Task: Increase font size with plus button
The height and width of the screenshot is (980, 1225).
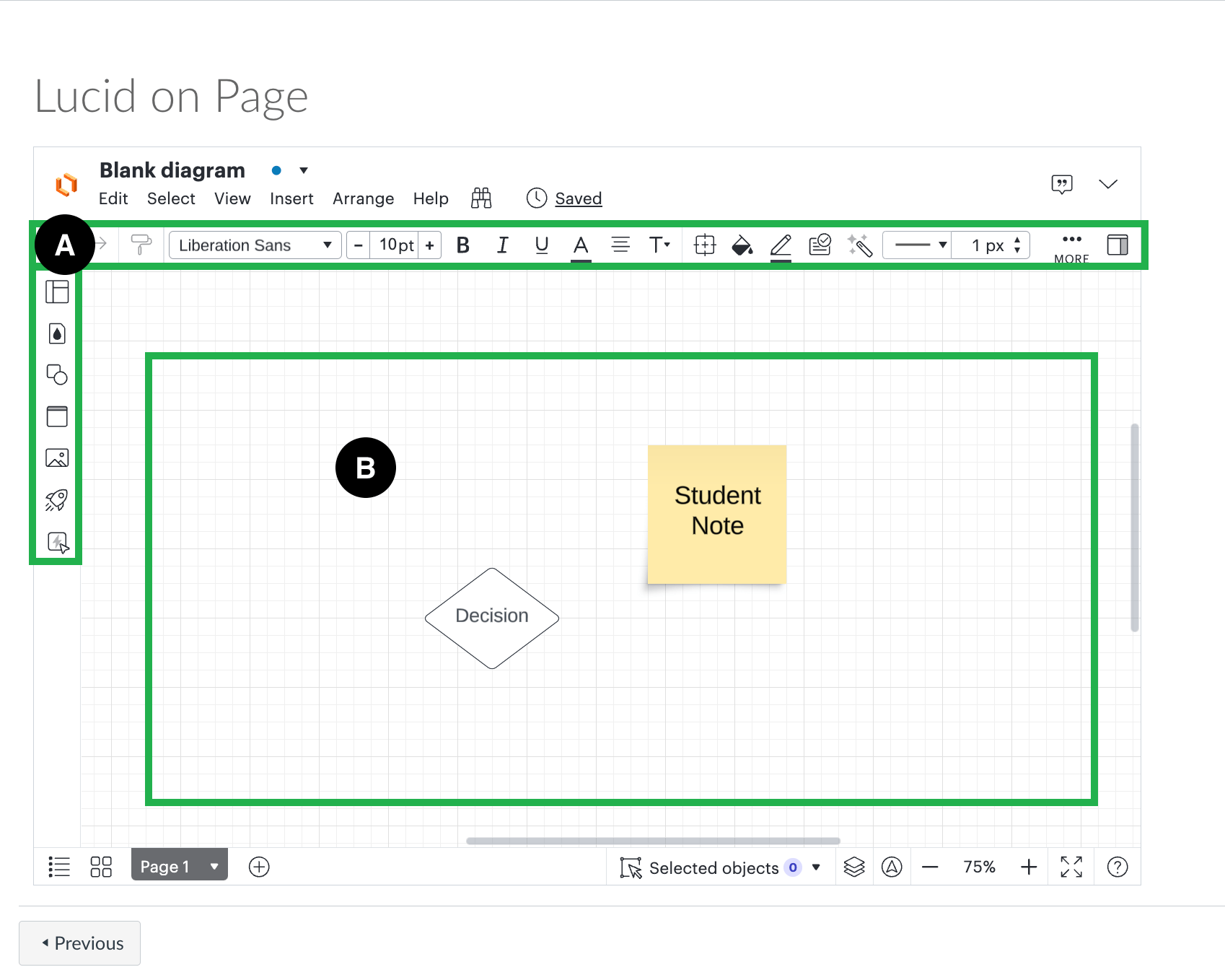Action: [x=430, y=245]
